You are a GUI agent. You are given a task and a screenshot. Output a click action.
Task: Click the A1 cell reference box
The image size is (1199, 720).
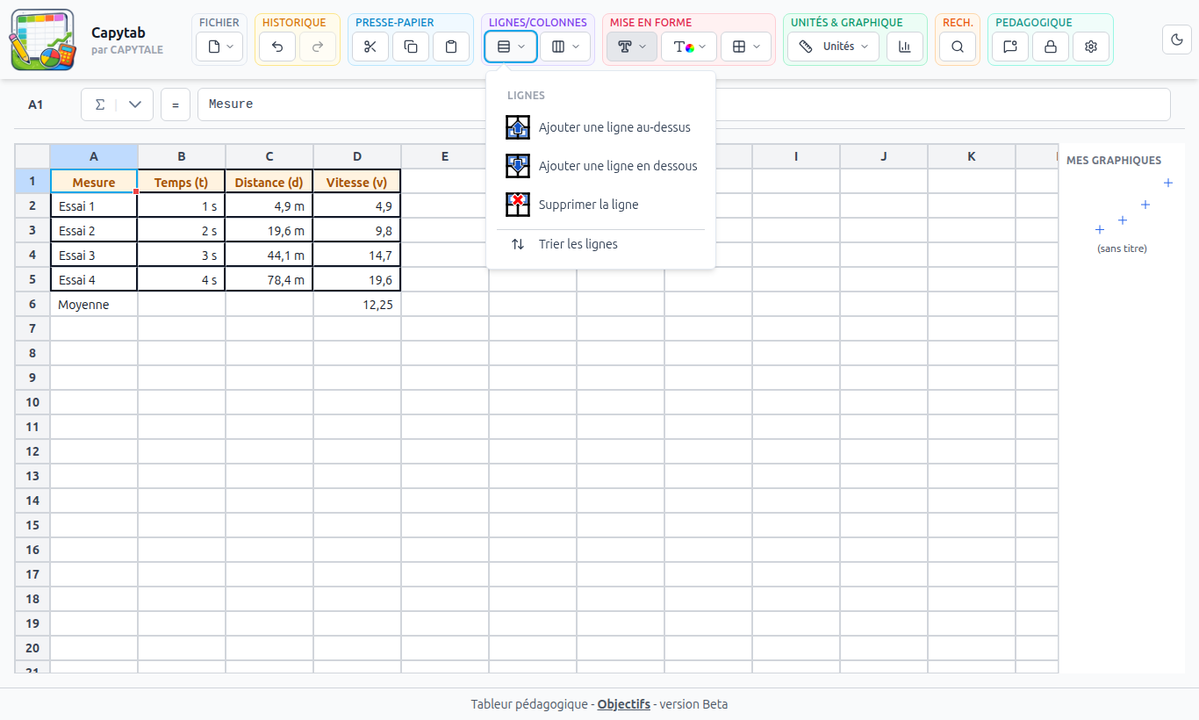35,105
